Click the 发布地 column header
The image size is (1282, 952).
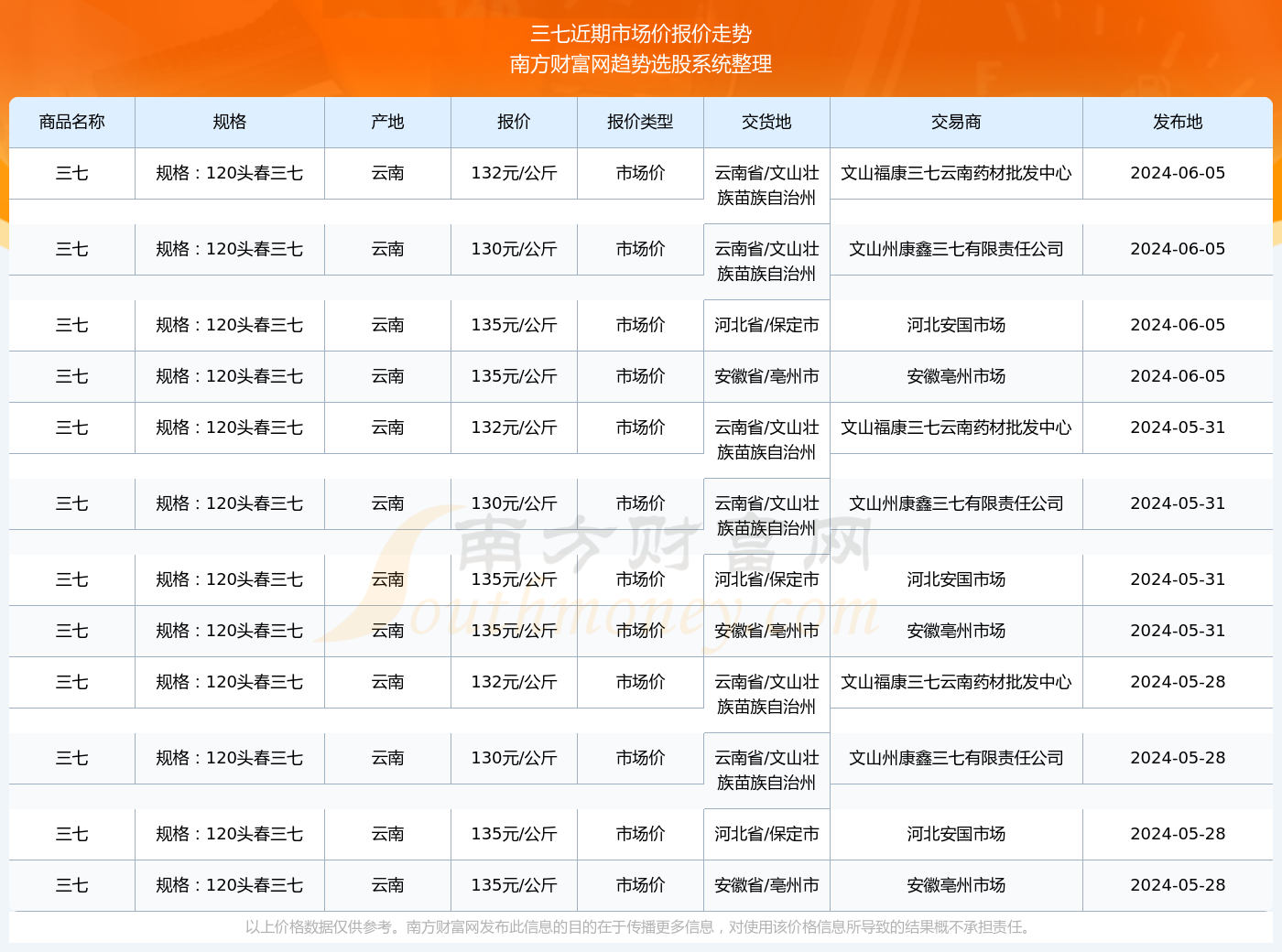pyautogui.click(x=1178, y=122)
